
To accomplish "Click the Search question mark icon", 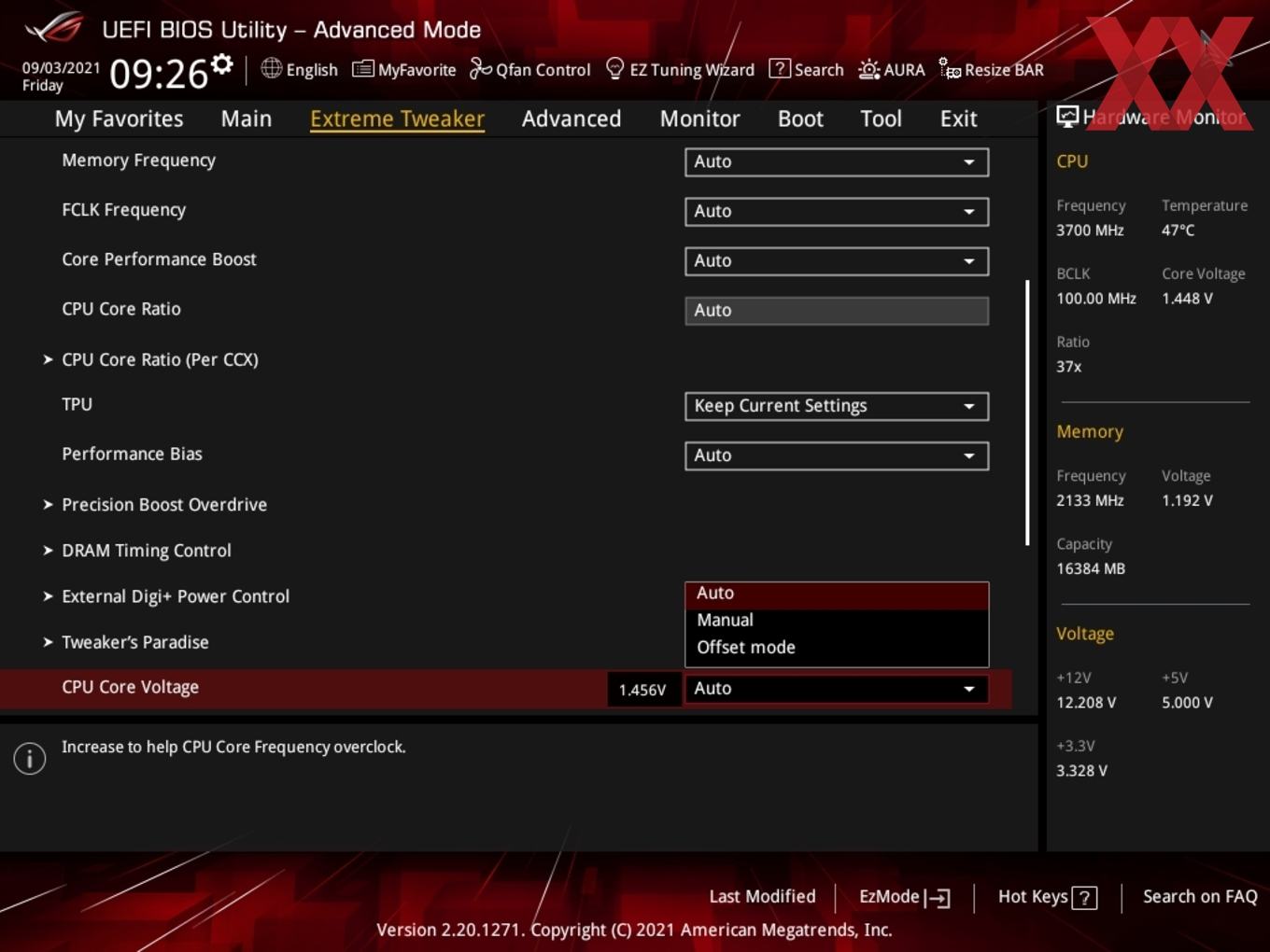I will 779,69.
